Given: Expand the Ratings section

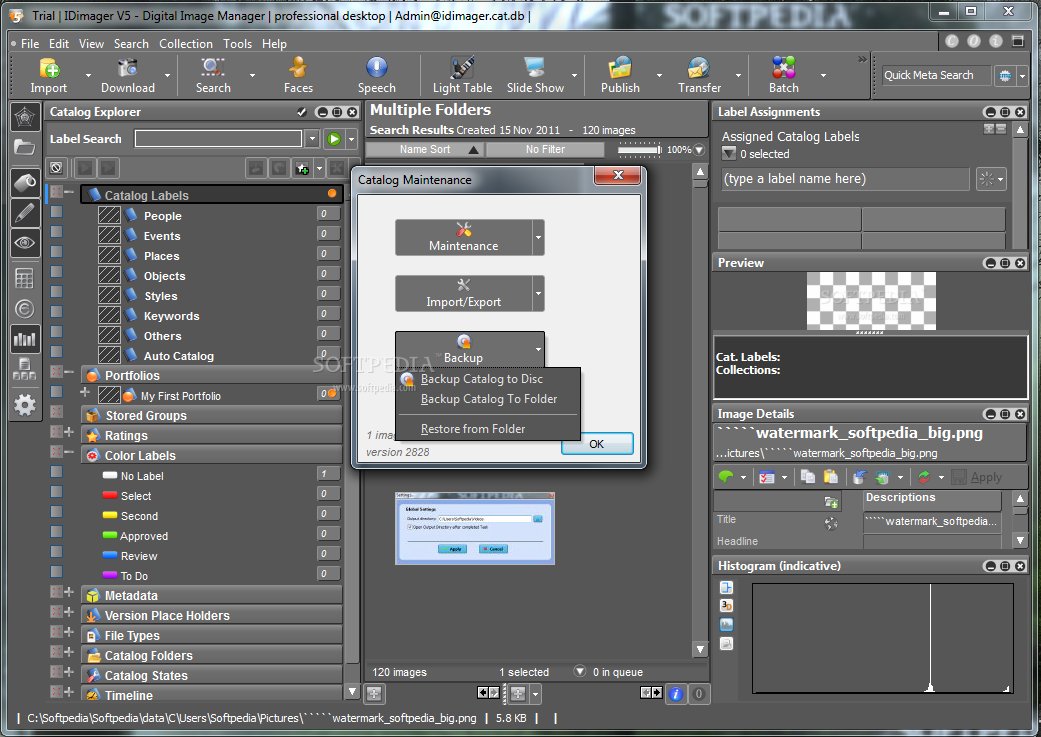Looking at the screenshot, I should 69,432.
